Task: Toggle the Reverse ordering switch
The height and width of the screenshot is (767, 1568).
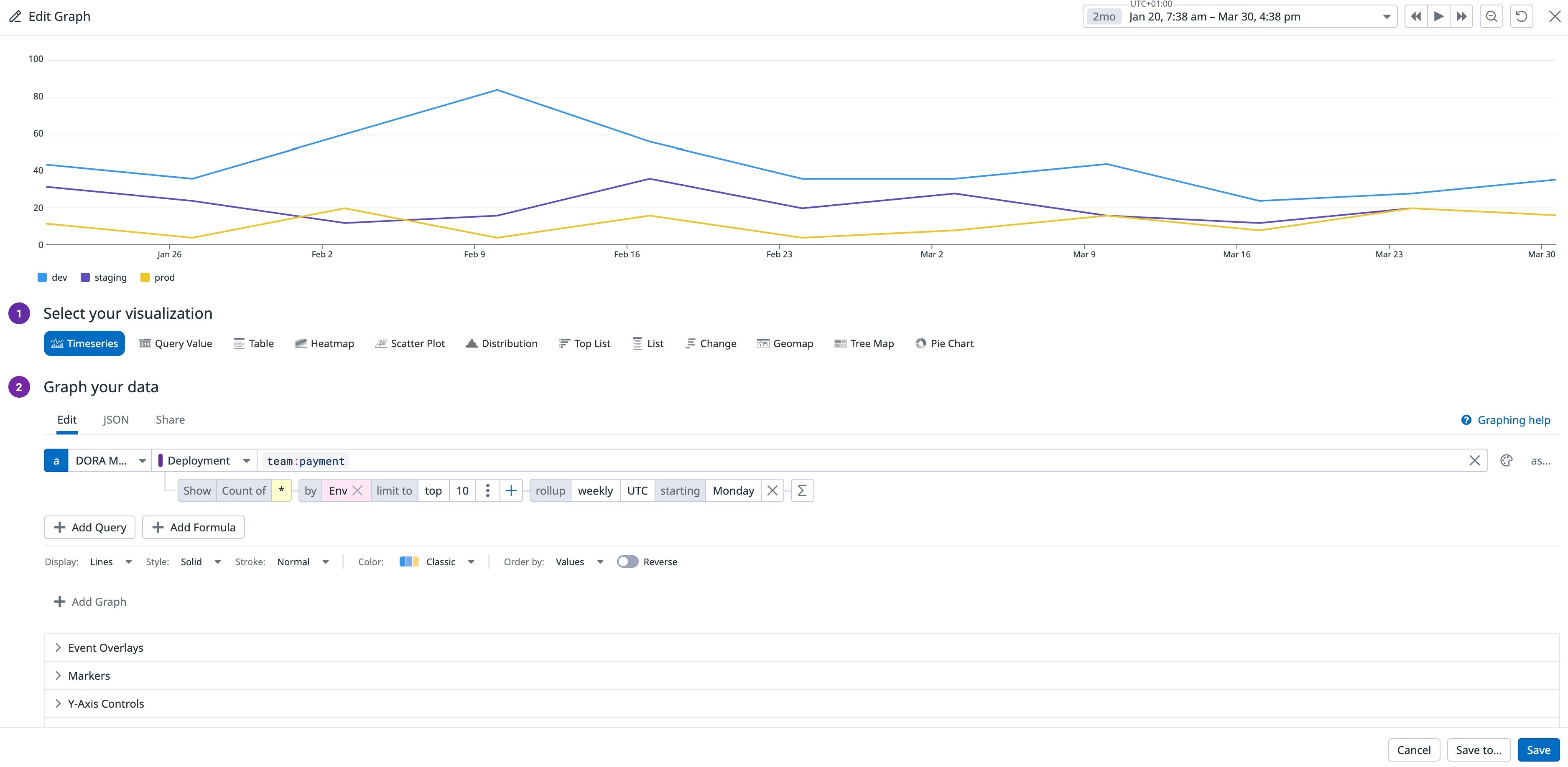Action: coord(628,561)
